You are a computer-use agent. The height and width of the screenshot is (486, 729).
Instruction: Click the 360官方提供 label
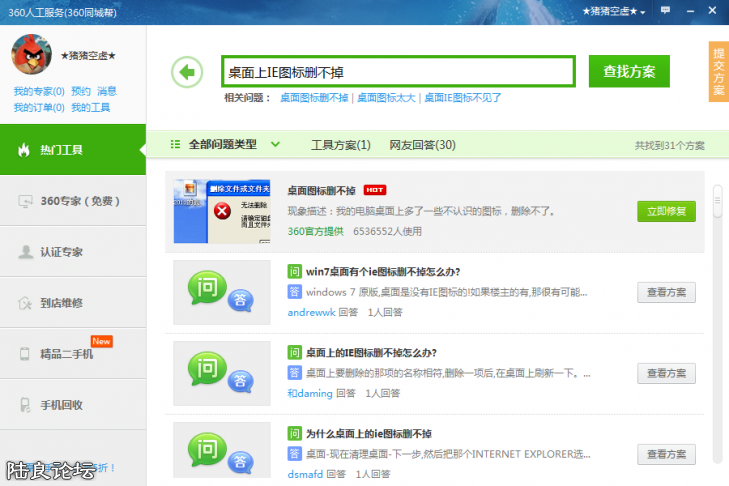pos(316,231)
